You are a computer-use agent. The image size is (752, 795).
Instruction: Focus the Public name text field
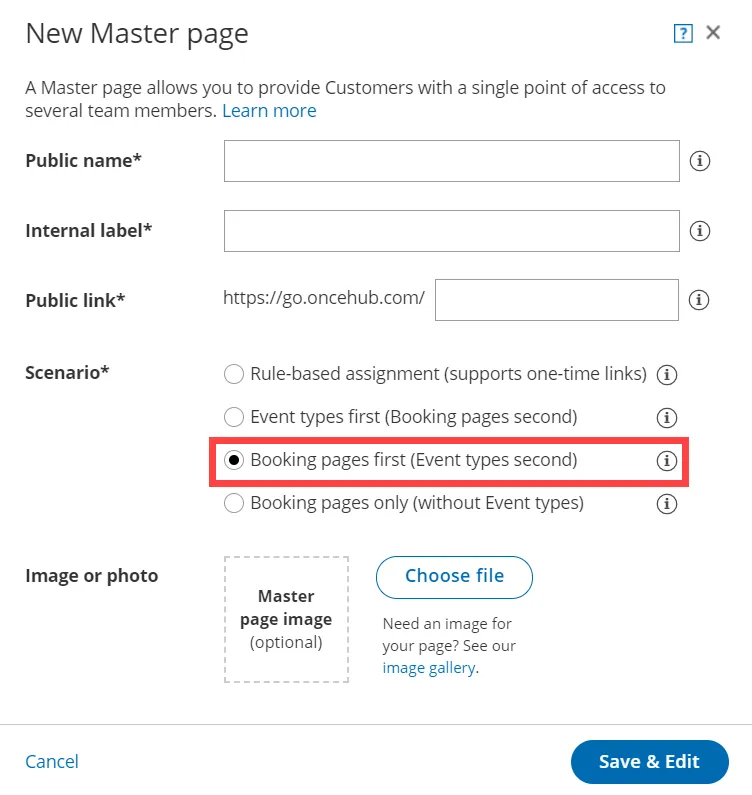point(452,161)
